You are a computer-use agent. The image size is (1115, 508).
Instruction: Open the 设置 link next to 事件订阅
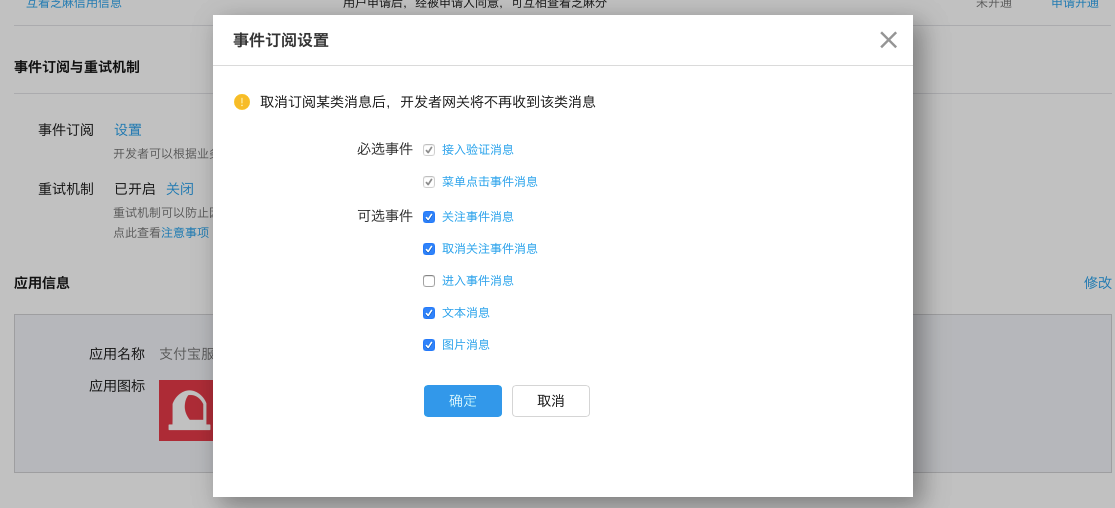coord(128,130)
